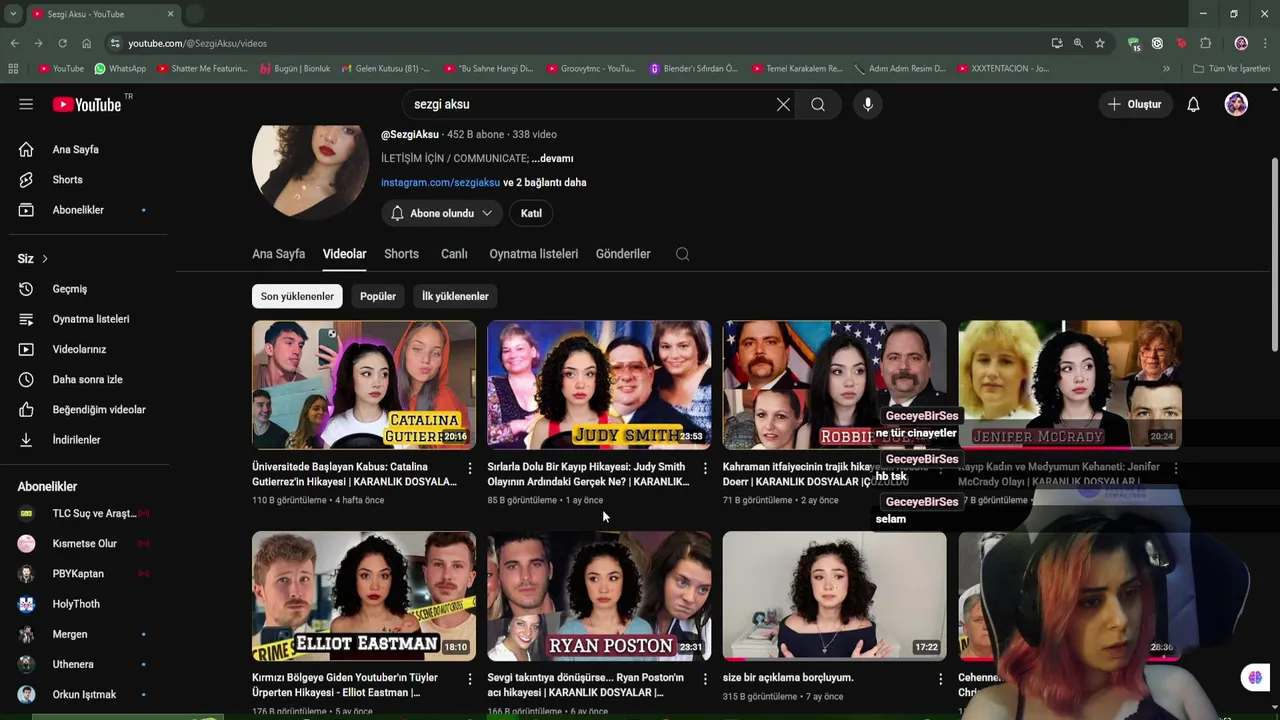
Task: Open Kısmetse Olur subscription channel
Action: (x=84, y=544)
